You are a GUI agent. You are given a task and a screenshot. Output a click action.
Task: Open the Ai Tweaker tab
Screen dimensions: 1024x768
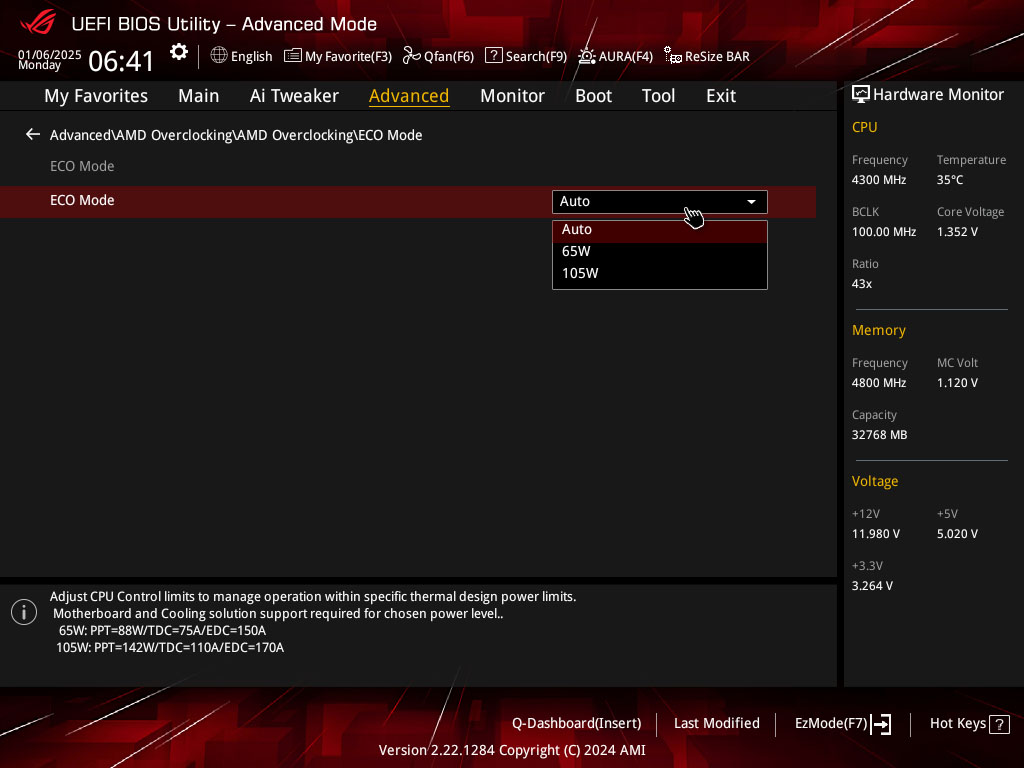tap(294, 96)
